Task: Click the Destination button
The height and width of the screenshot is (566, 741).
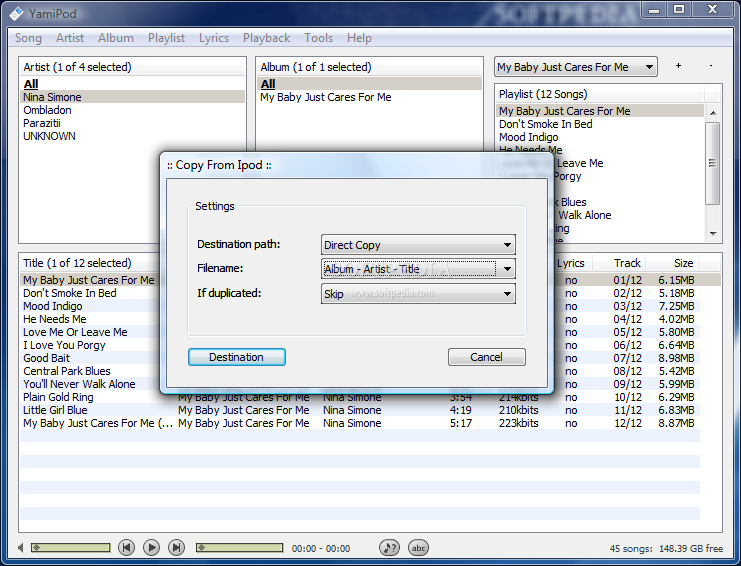Action: [x=237, y=357]
